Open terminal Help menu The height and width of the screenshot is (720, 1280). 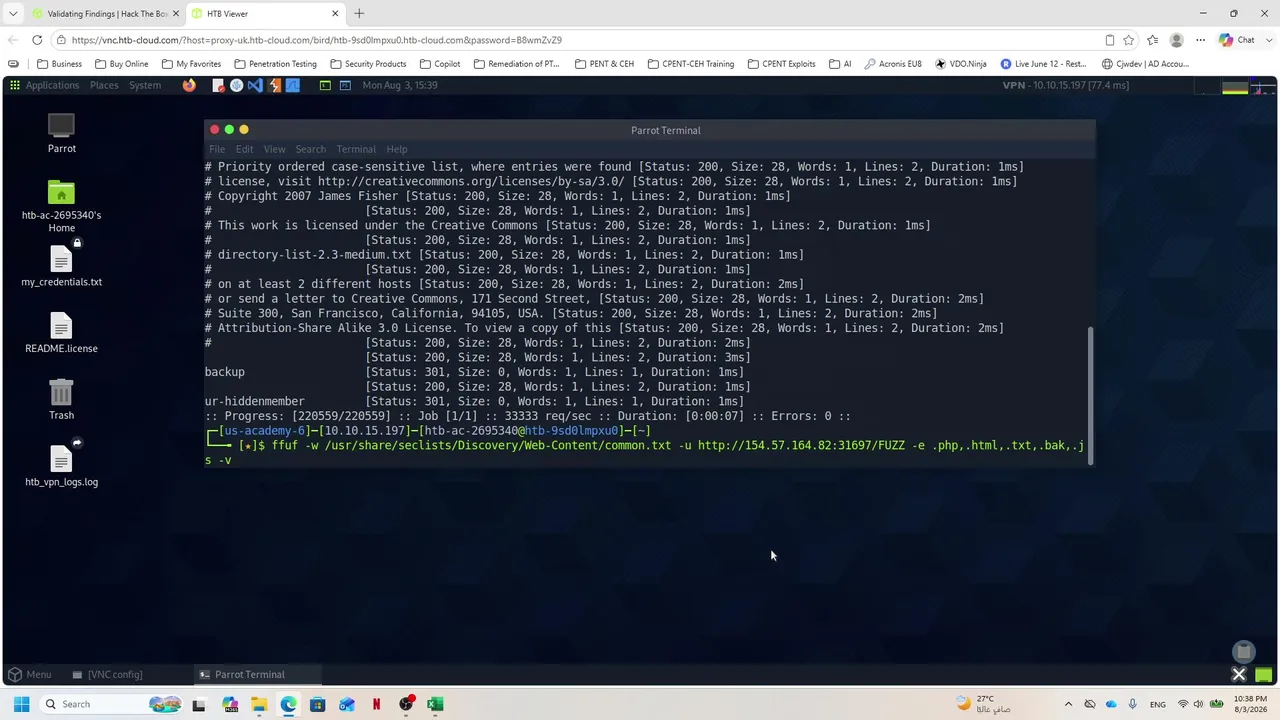coord(397,149)
